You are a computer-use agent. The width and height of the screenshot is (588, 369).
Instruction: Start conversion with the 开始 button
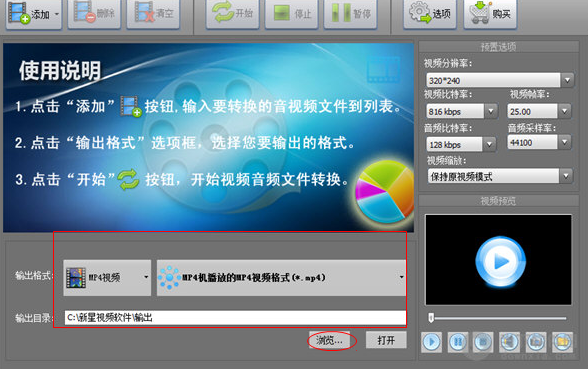click(x=232, y=14)
